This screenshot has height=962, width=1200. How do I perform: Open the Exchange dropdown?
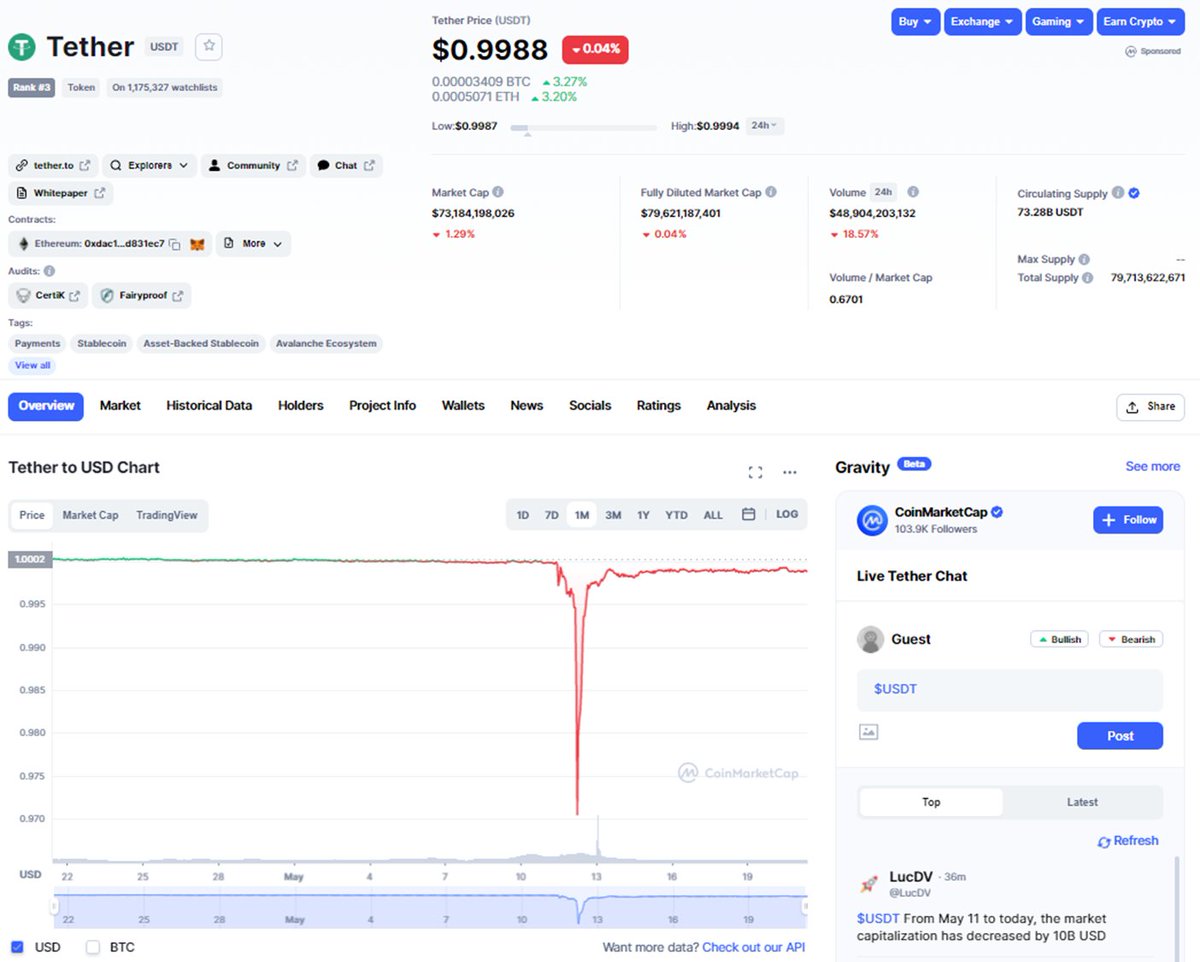point(982,21)
